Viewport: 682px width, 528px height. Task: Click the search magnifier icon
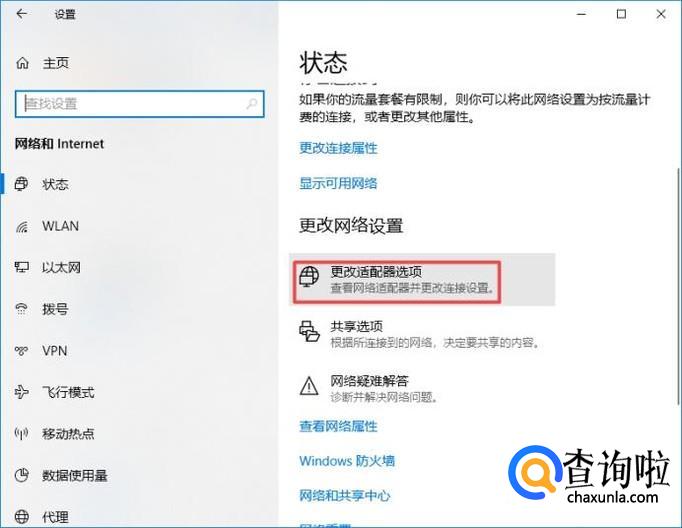[x=251, y=104]
